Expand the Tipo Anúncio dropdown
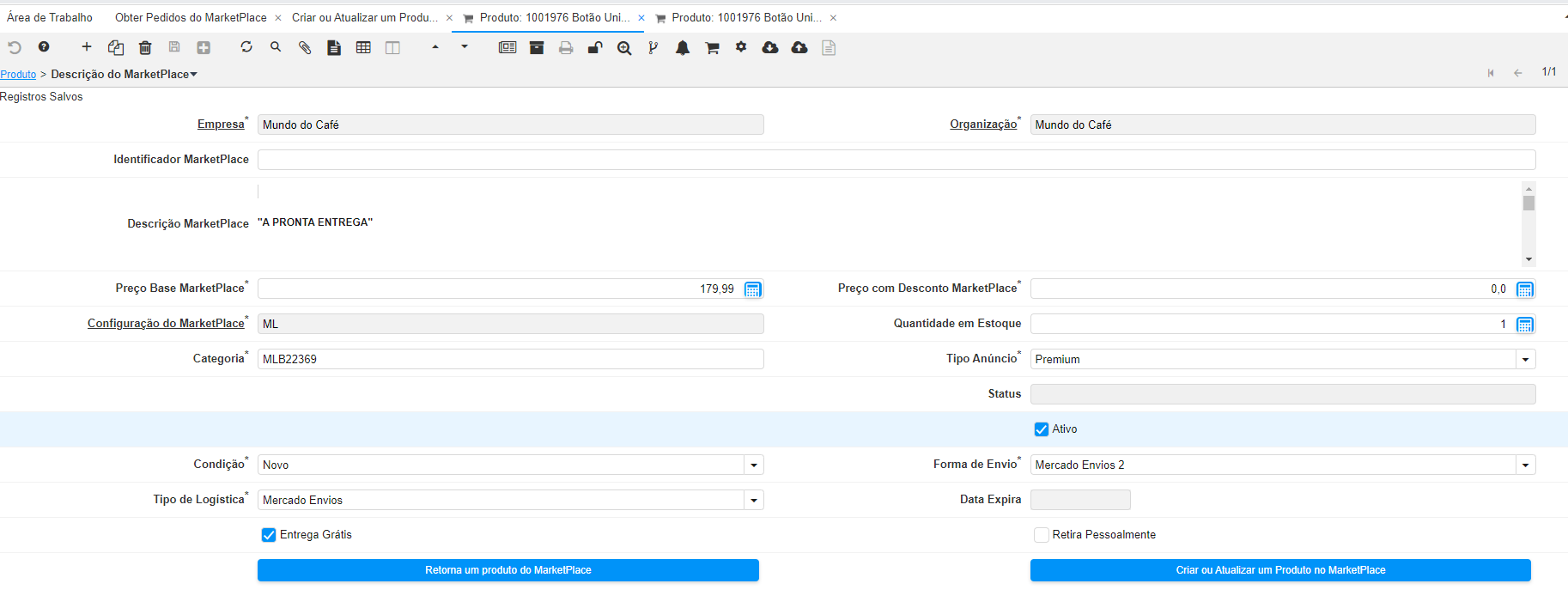The width and height of the screenshot is (1568, 608). [x=1525, y=360]
